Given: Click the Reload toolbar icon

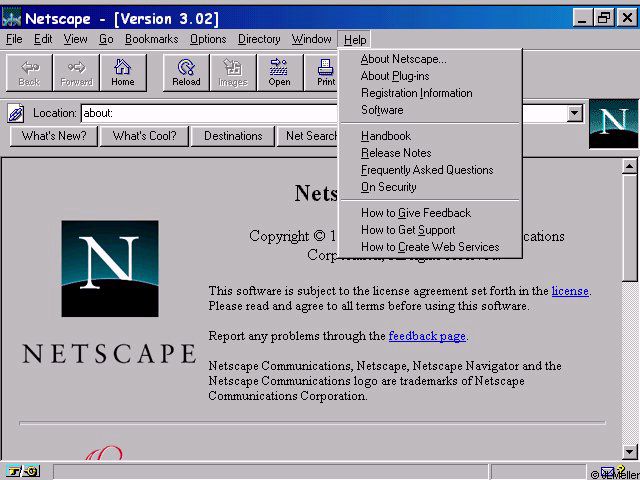Looking at the screenshot, I should tap(186, 73).
